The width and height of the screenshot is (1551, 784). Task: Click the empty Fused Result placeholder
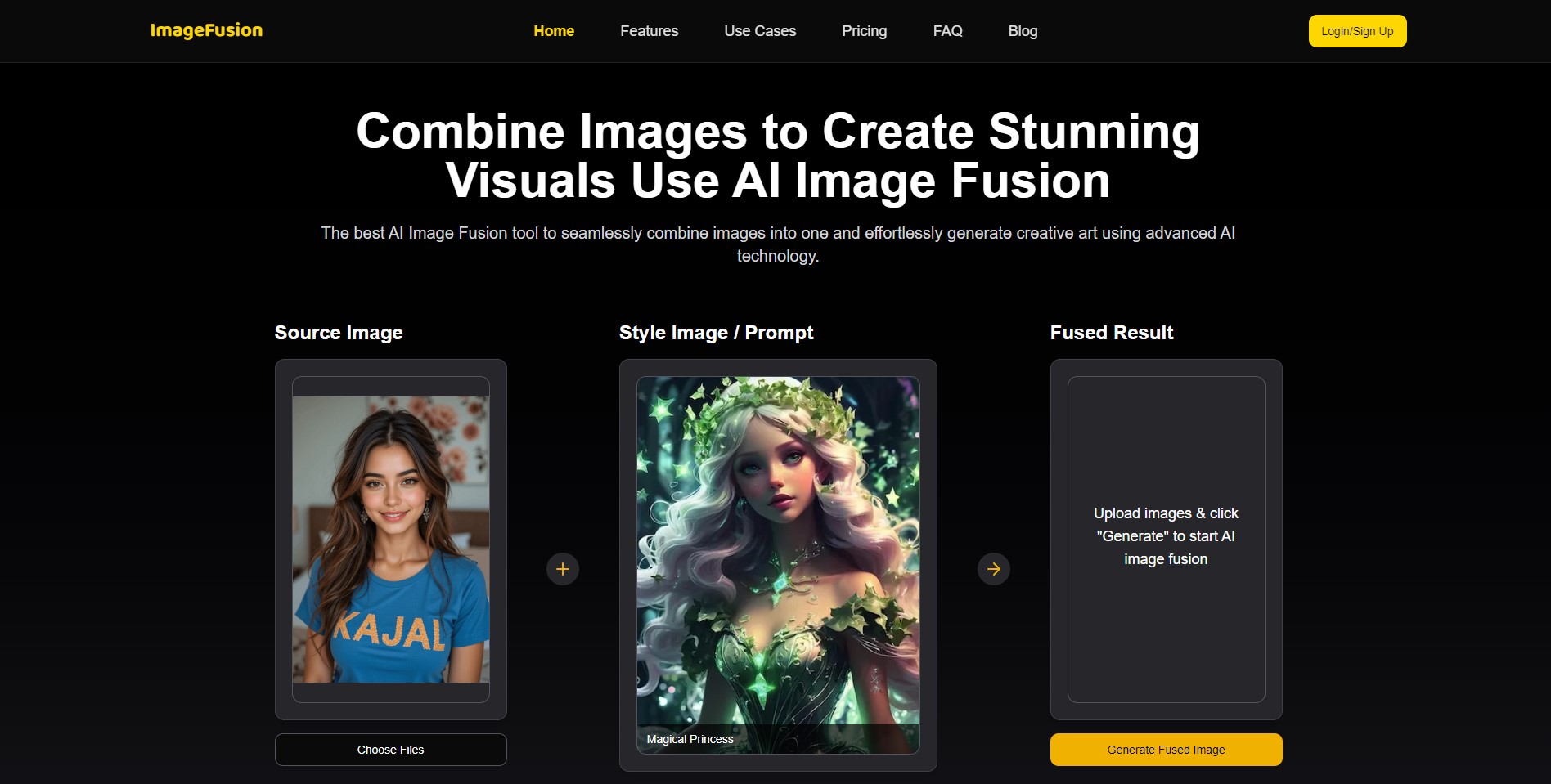coord(1166,540)
